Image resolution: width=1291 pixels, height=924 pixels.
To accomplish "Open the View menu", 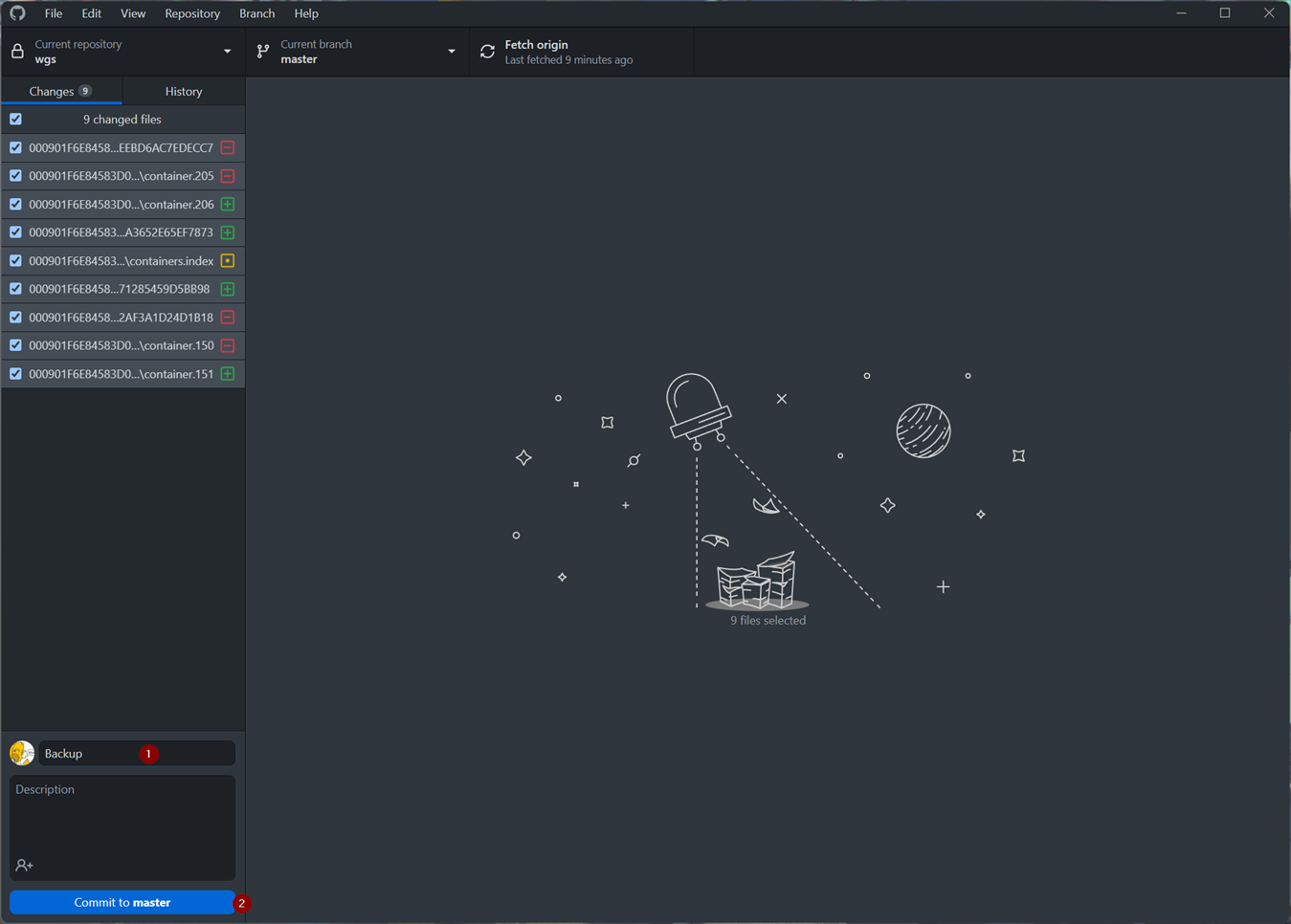I will tap(133, 13).
